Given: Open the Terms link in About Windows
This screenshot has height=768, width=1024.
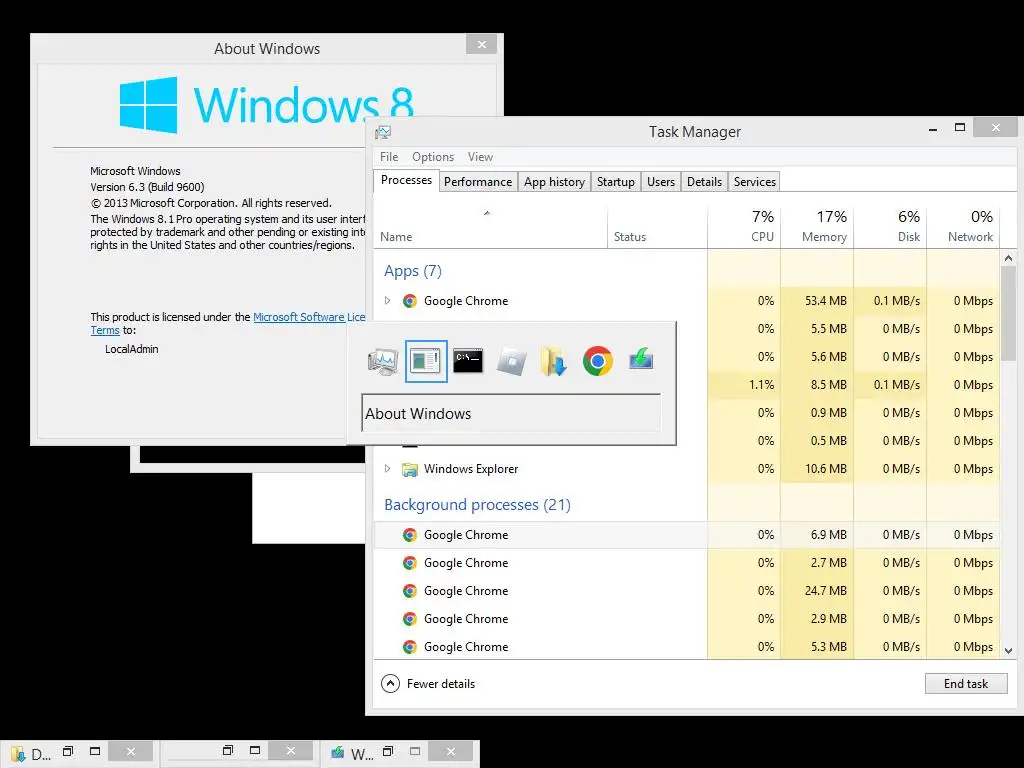Looking at the screenshot, I should [104, 330].
